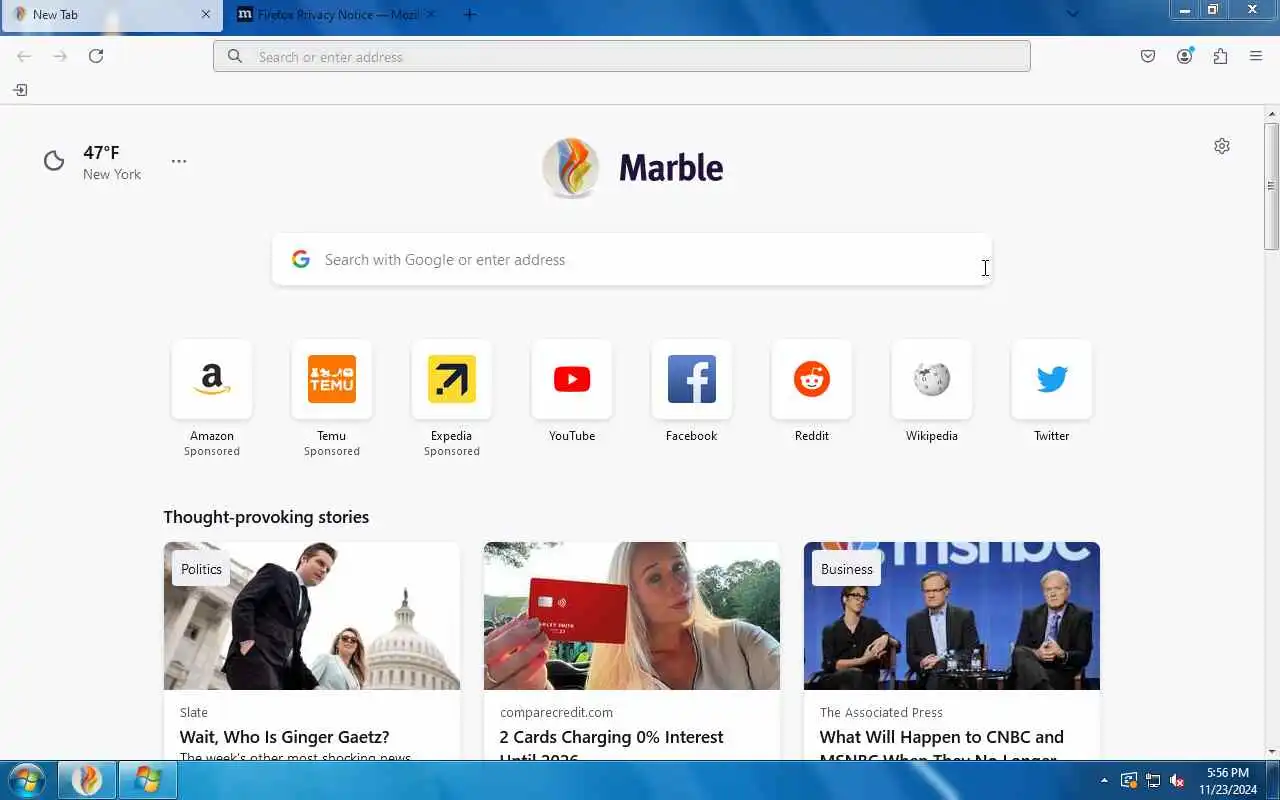Open new tab page settings gear
The width and height of the screenshot is (1280, 800).
(1222, 146)
